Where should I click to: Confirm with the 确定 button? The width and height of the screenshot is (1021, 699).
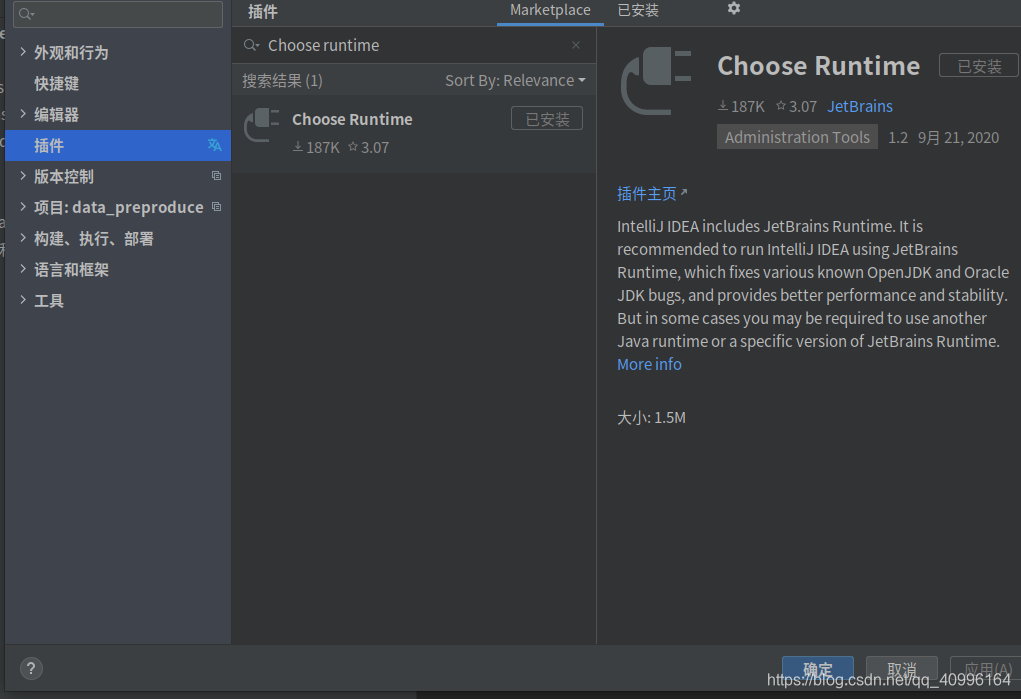818,669
